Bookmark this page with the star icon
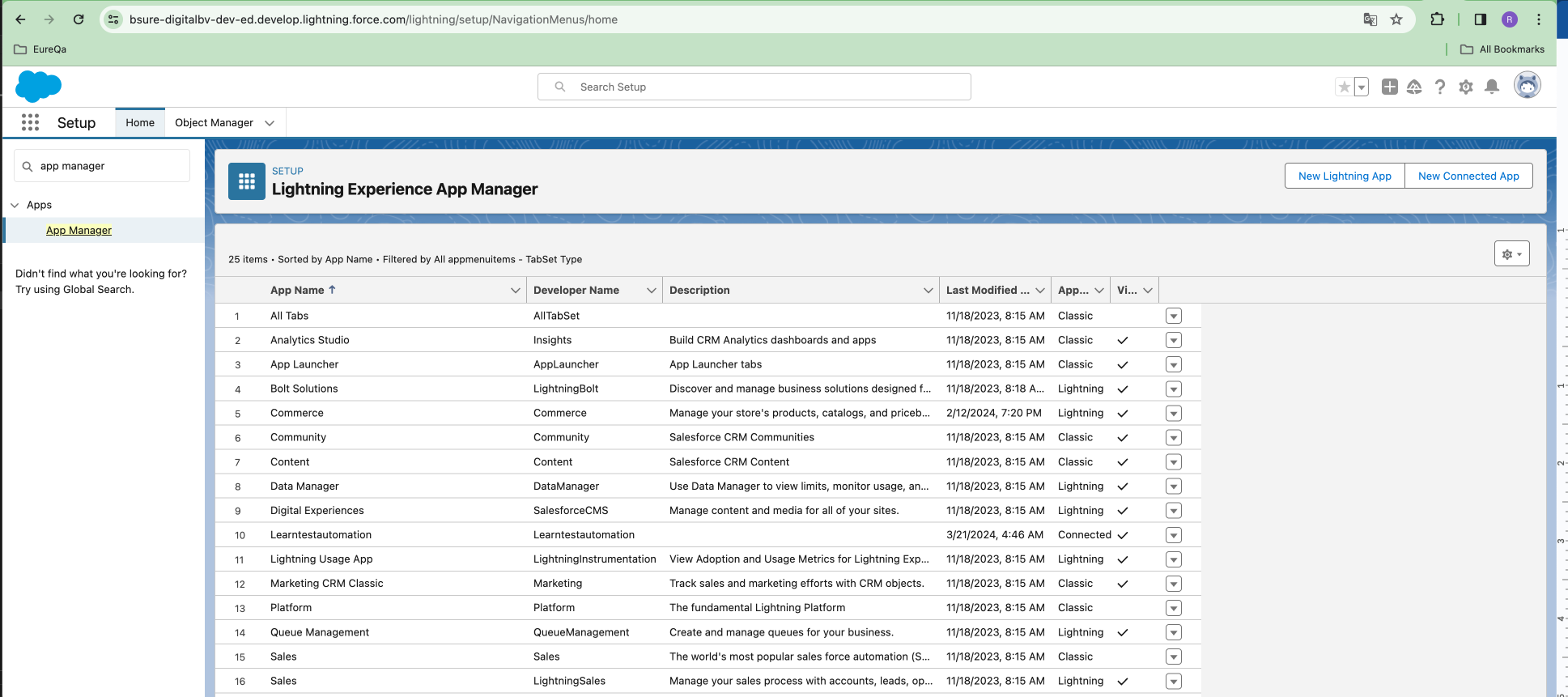Screen dimensions: 1568x697 tap(1396, 19)
